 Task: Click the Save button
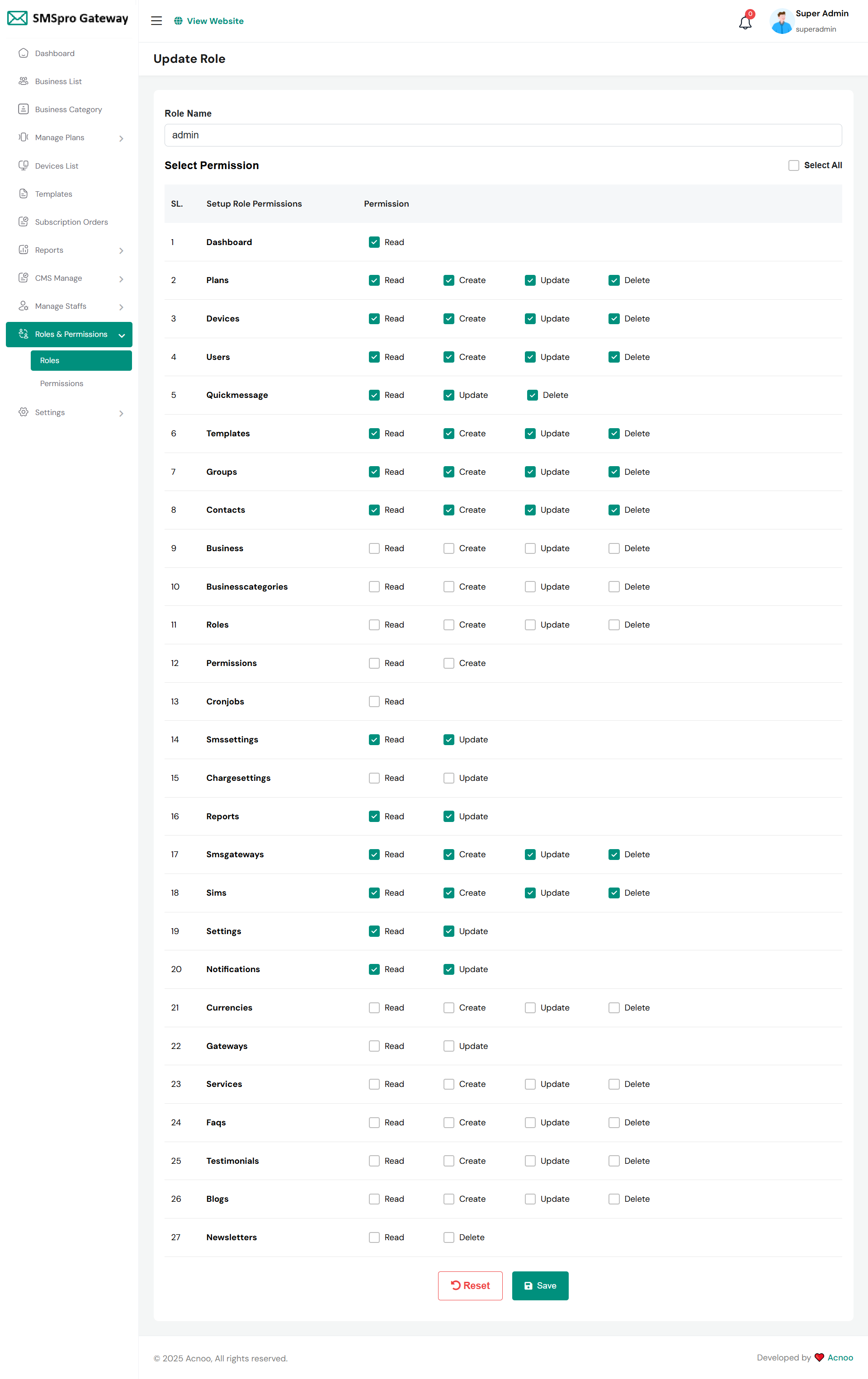(540, 1286)
